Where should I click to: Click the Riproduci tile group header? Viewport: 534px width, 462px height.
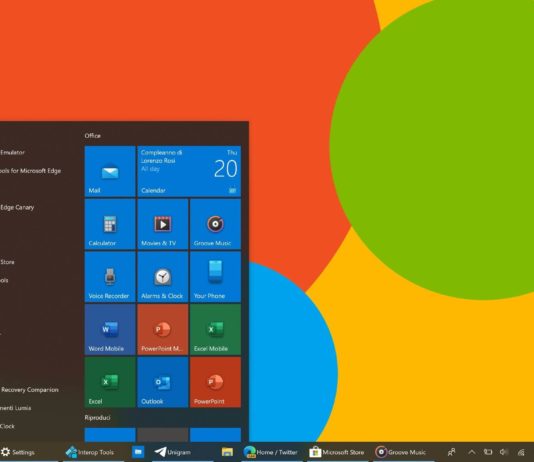(97, 417)
